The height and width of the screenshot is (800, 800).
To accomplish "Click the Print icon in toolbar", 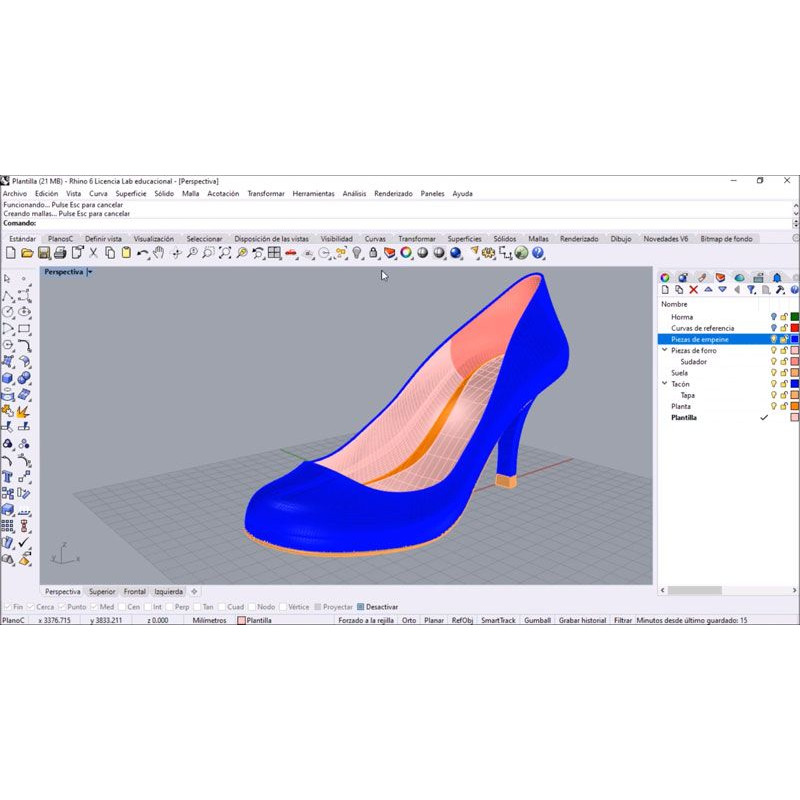I will pyautogui.click(x=60, y=254).
